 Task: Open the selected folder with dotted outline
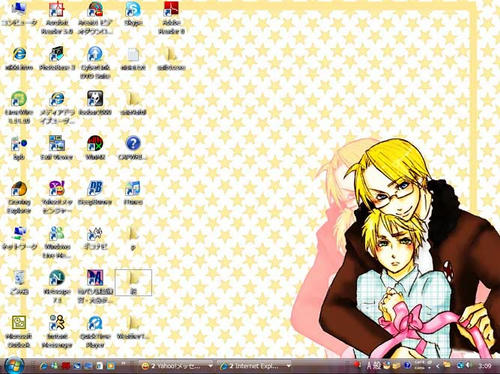click(x=133, y=282)
